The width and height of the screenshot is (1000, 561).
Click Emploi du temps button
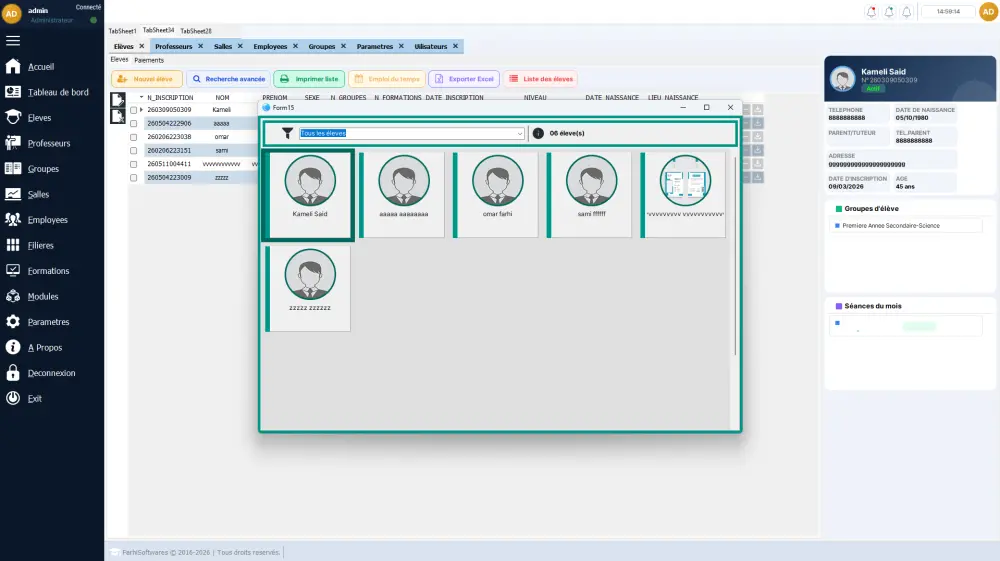pyautogui.click(x=387, y=79)
